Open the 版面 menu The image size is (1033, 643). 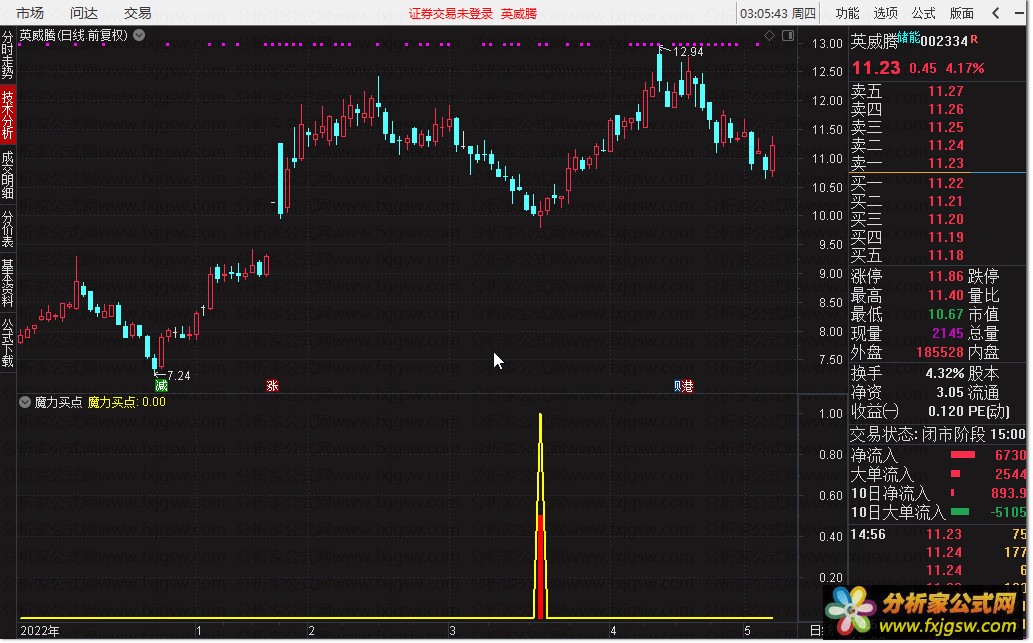click(962, 13)
